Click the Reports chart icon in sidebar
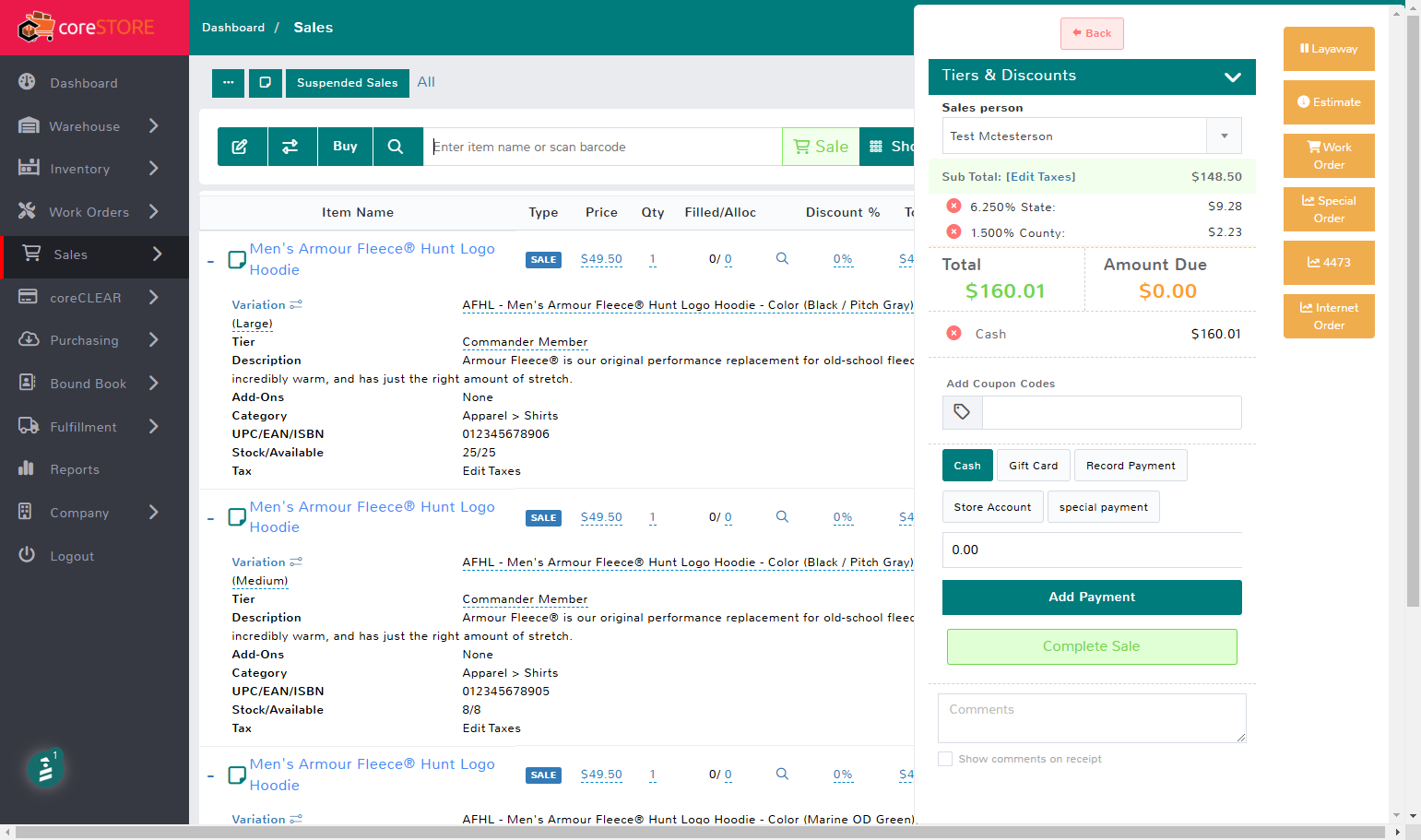Image resolution: width=1421 pixels, height=840 pixels. (x=27, y=468)
